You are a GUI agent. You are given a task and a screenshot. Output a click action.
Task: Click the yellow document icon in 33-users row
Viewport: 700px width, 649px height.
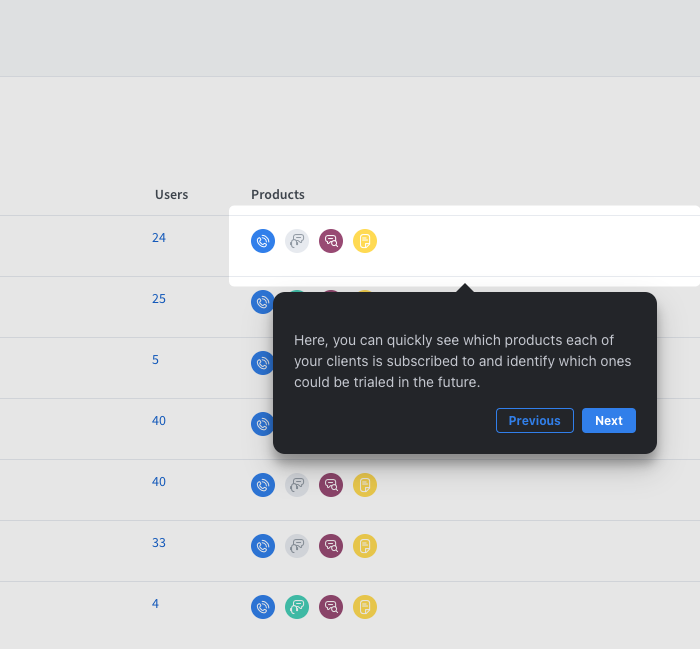pos(365,546)
